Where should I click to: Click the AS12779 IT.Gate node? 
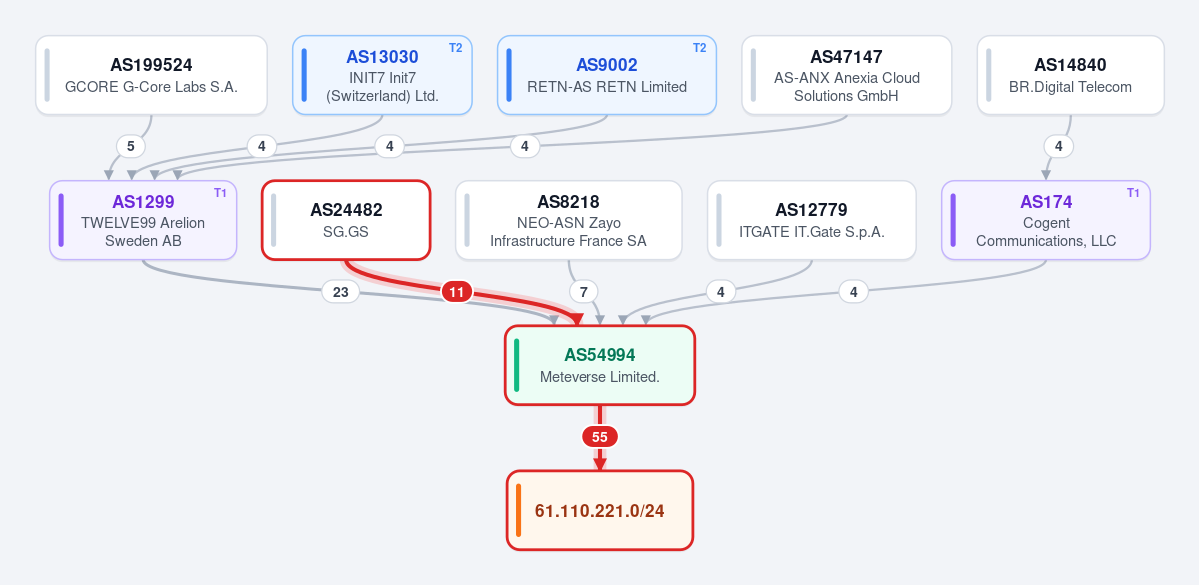[811, 220]
